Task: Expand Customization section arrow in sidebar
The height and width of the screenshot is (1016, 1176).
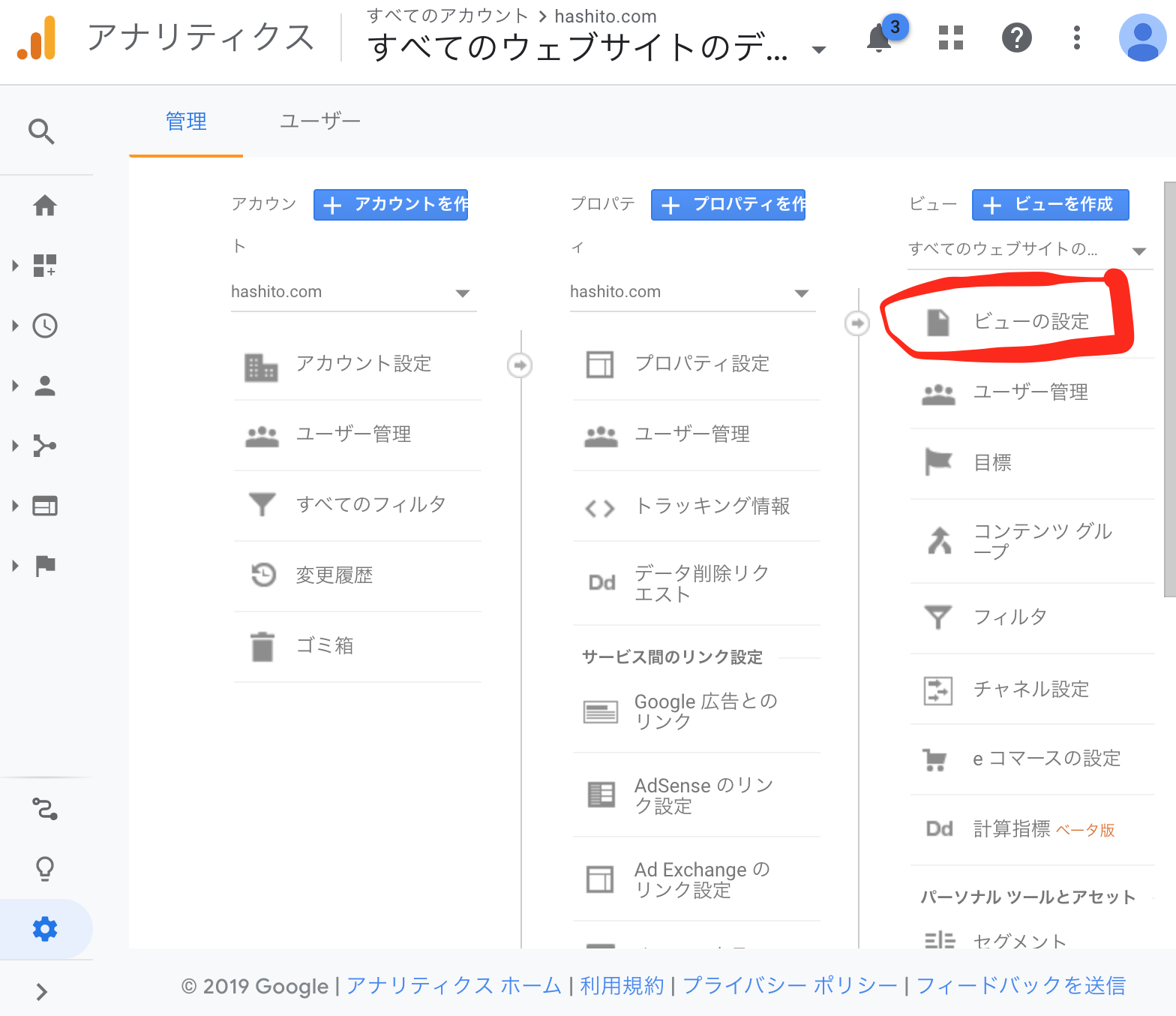Action: [x=15, y=265]
